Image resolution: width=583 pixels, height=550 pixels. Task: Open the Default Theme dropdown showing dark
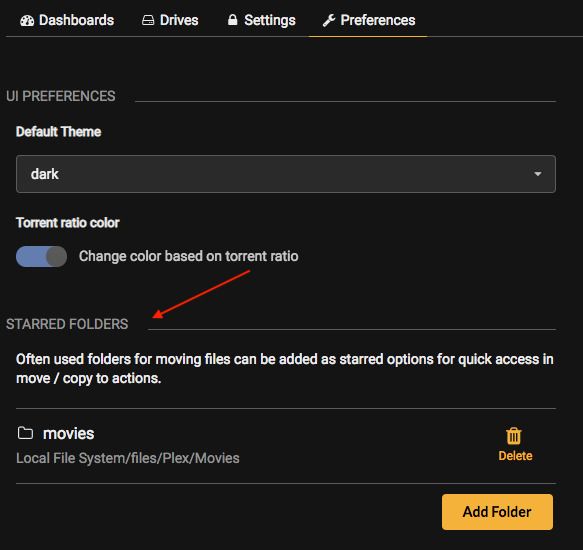click(x=286, y=174)
